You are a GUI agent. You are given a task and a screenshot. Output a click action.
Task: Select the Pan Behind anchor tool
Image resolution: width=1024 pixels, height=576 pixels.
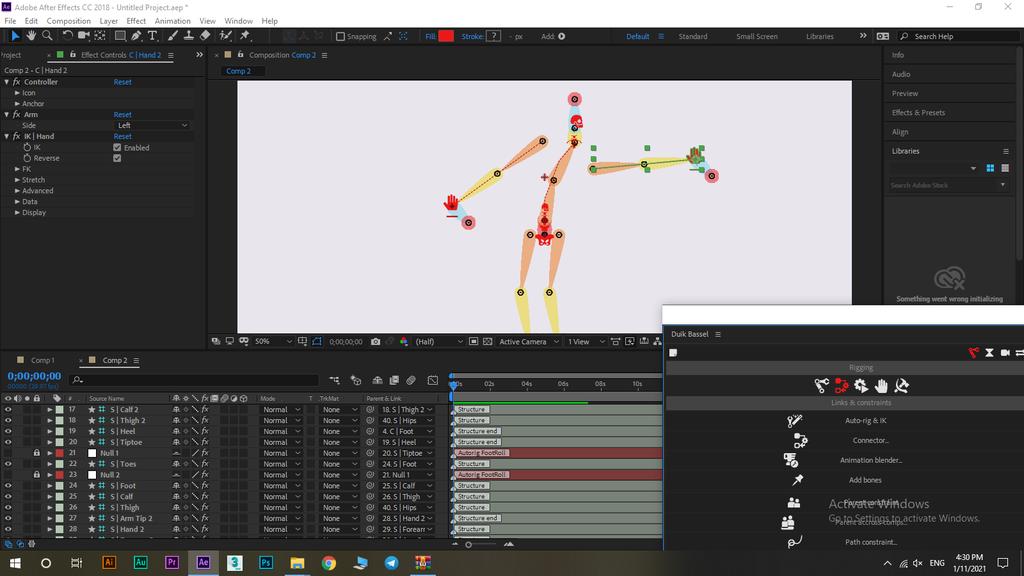(100, 36)
